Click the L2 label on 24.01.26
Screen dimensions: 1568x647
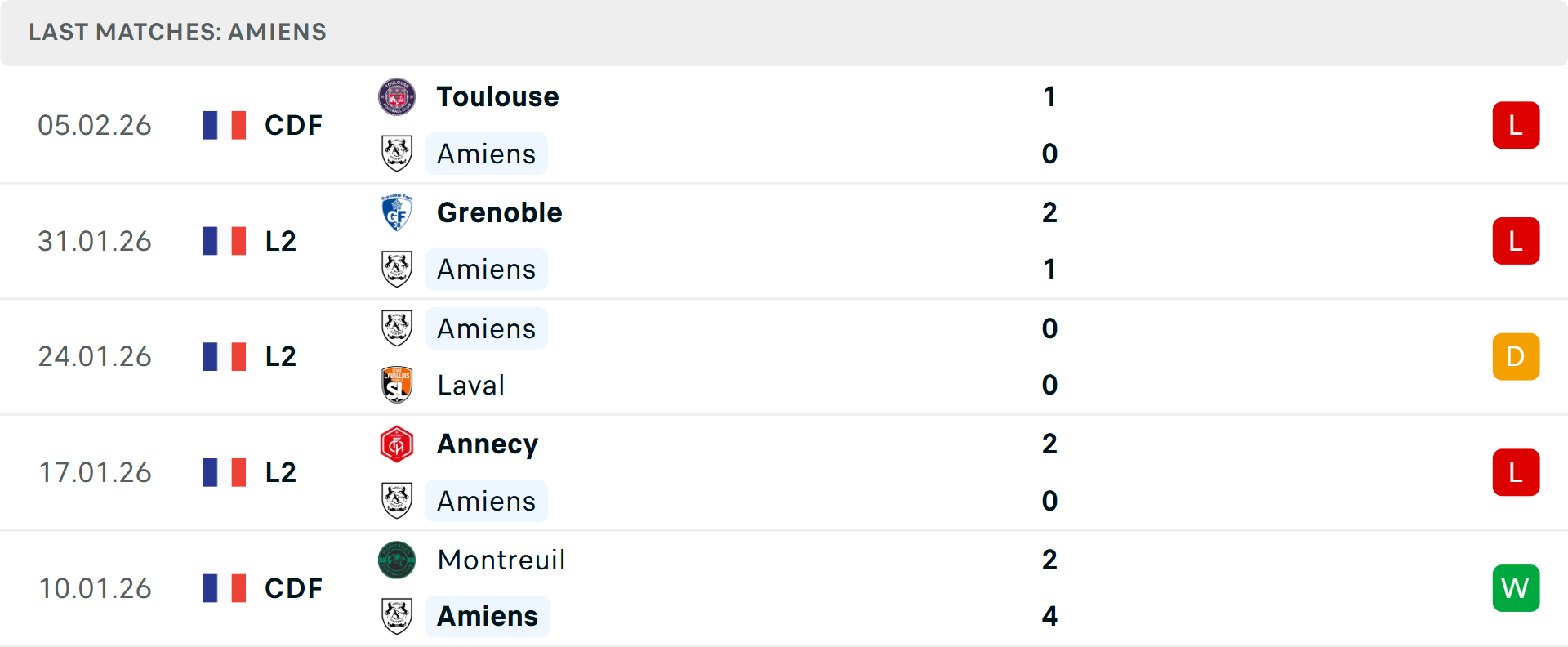point(280,357)
